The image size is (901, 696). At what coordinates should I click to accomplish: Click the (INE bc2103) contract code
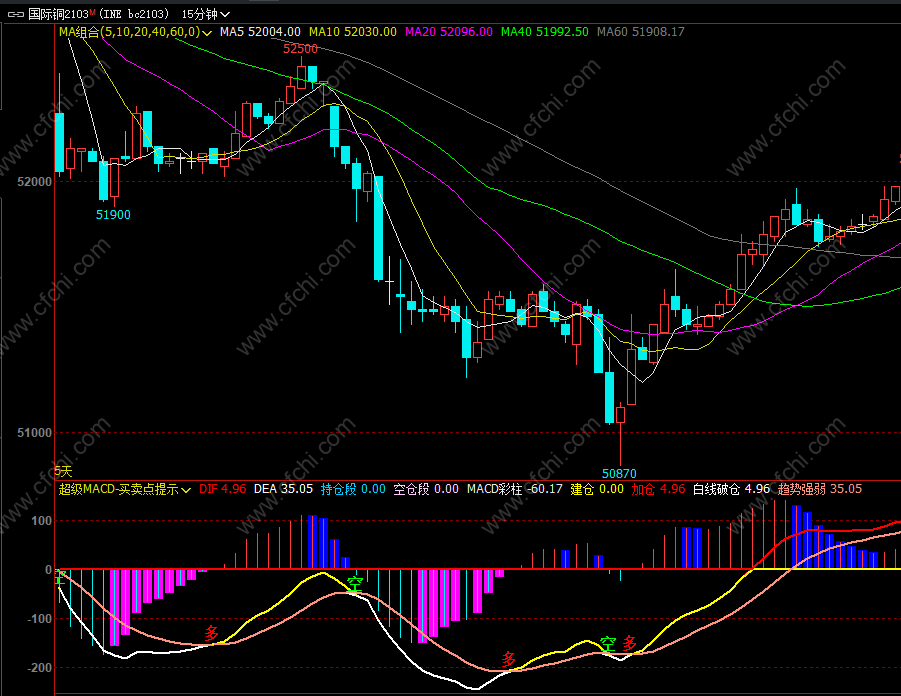pos(134,14)
